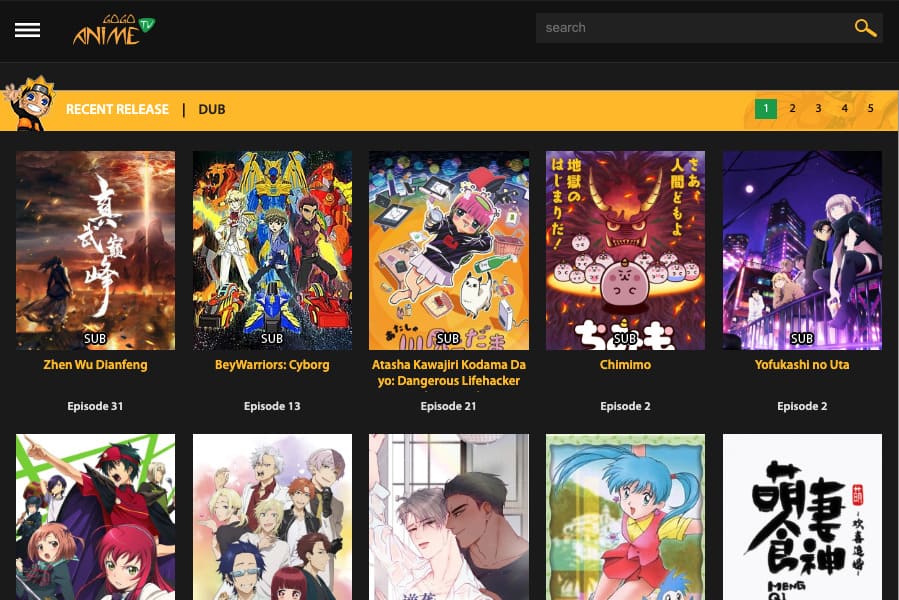The width and height of the screenshot is (899, 600).
Task: Open Atasha Kawajiri Kodama poster thumbnail
Action: coord(449,250)
